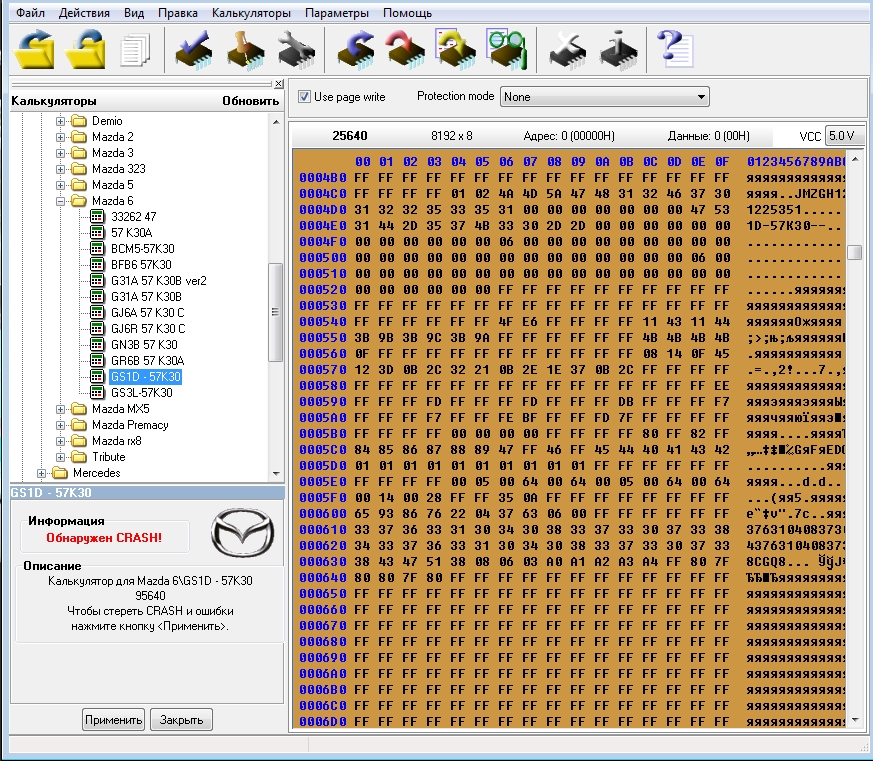This screenshot has width=873, height=761.
Task: Click the chip with wrench icon
Action: point(296,47)
